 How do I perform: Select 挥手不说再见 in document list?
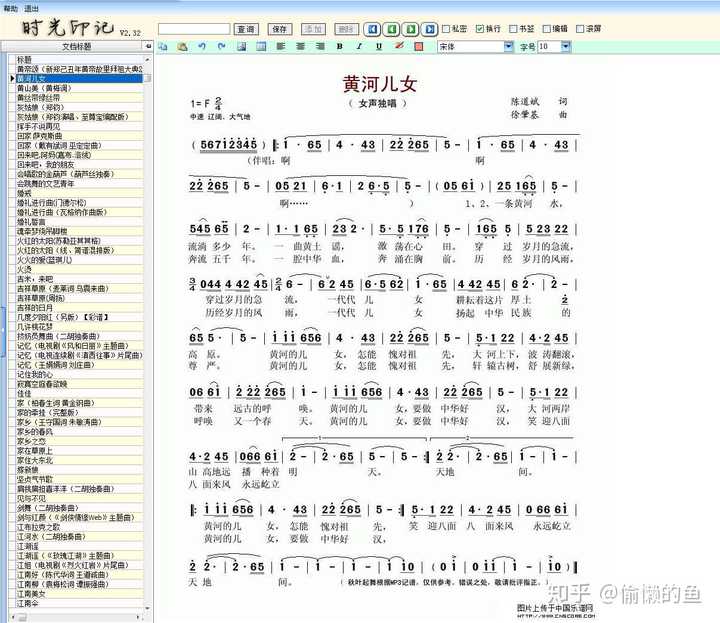(x=80, y=126)
